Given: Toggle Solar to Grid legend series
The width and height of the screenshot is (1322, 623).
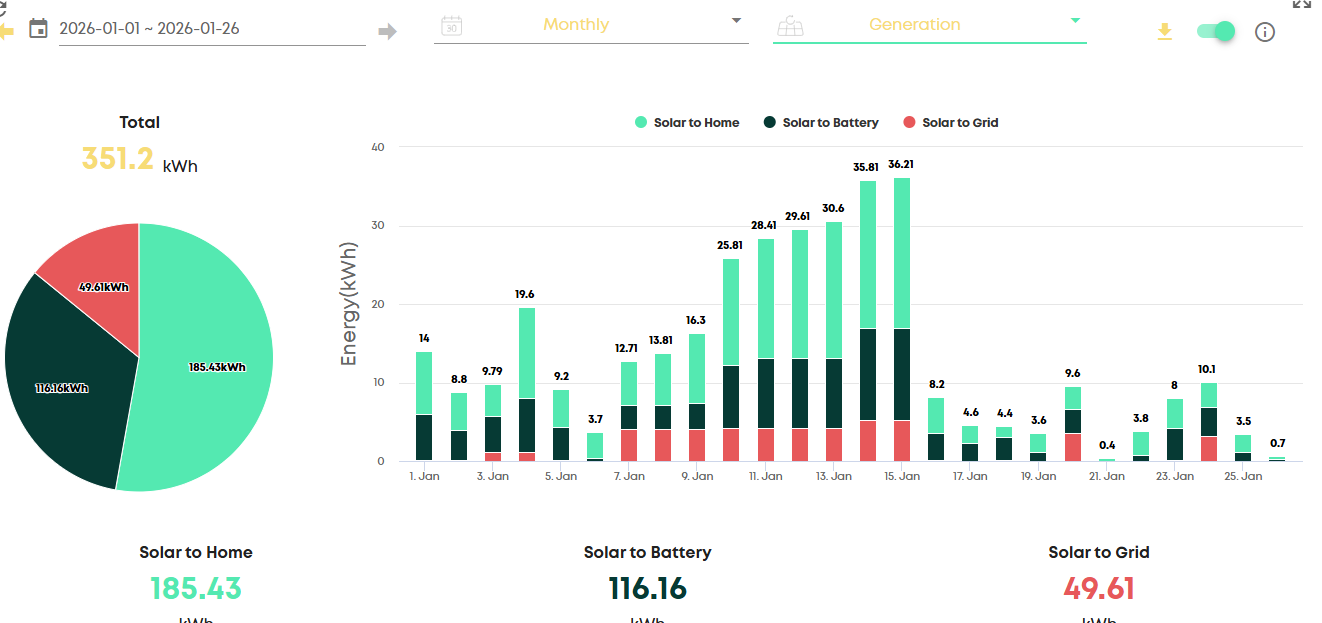Looking at the screenshot, I should (x=950, y=123).
